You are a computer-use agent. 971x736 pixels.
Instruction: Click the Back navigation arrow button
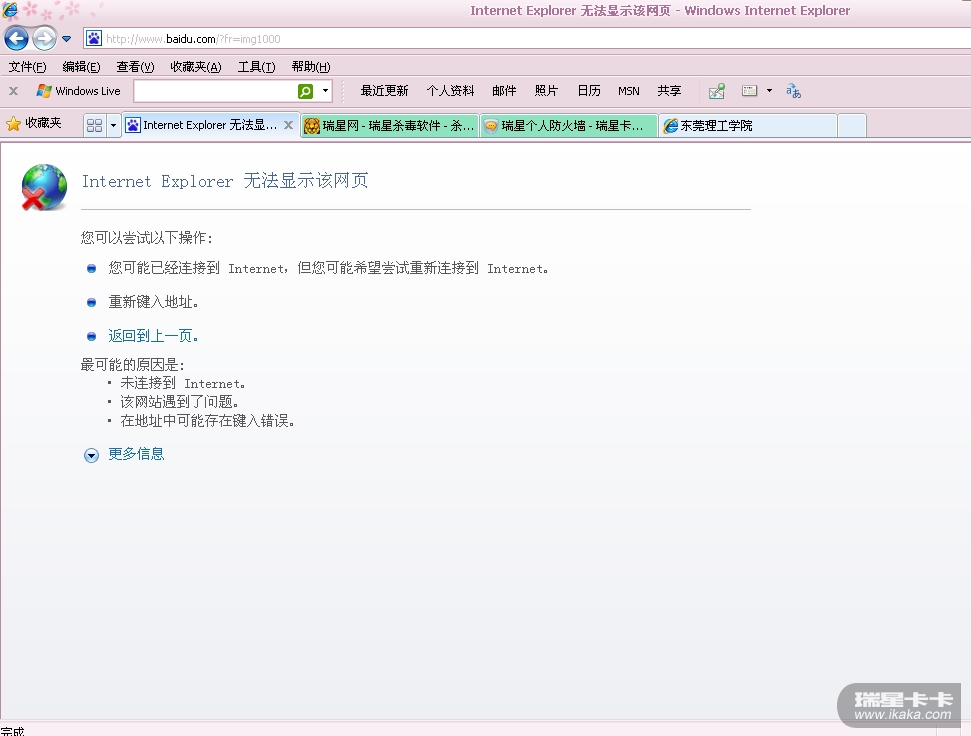pyautogui.click(x=17, y=39)
